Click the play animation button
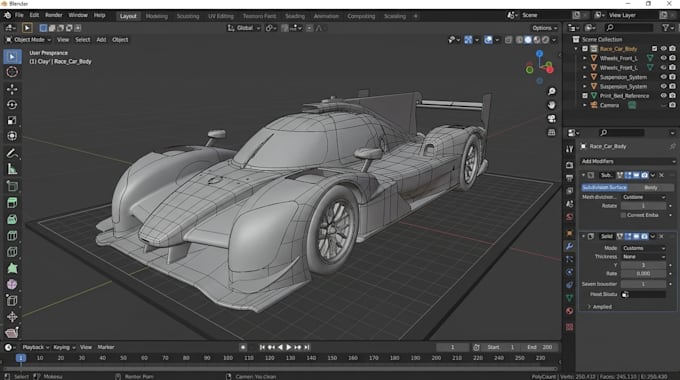Viewport: 680px width, 380px height. pos(289,347)
